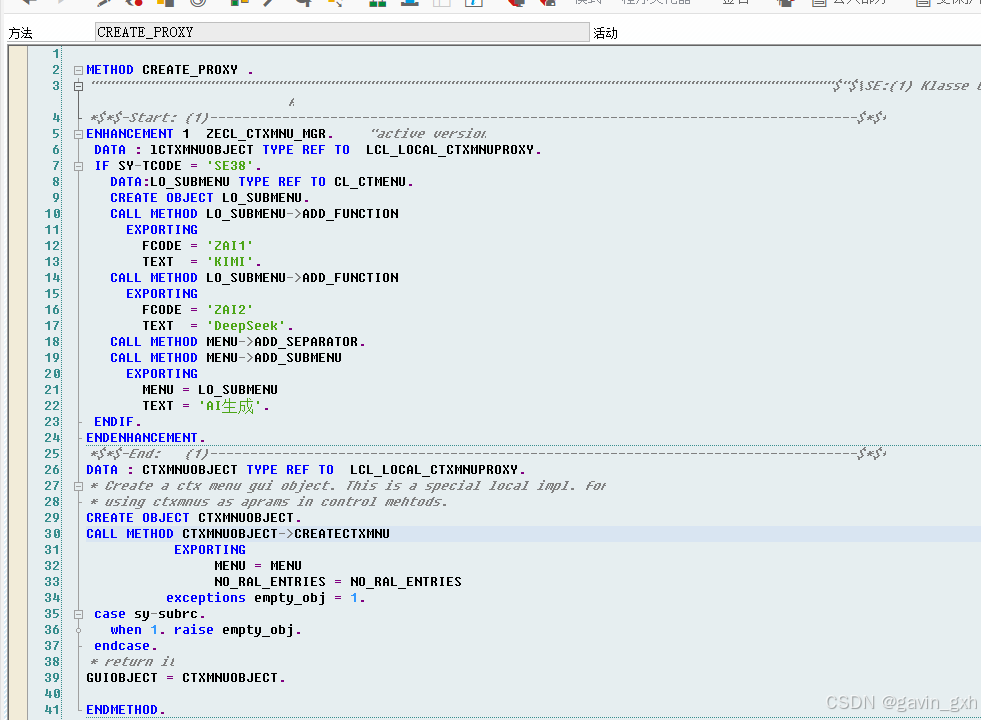Click inside the CREATE_PROXY method name field
The height and width of the screenshot is (720, 981).
(x=300, y=32)
